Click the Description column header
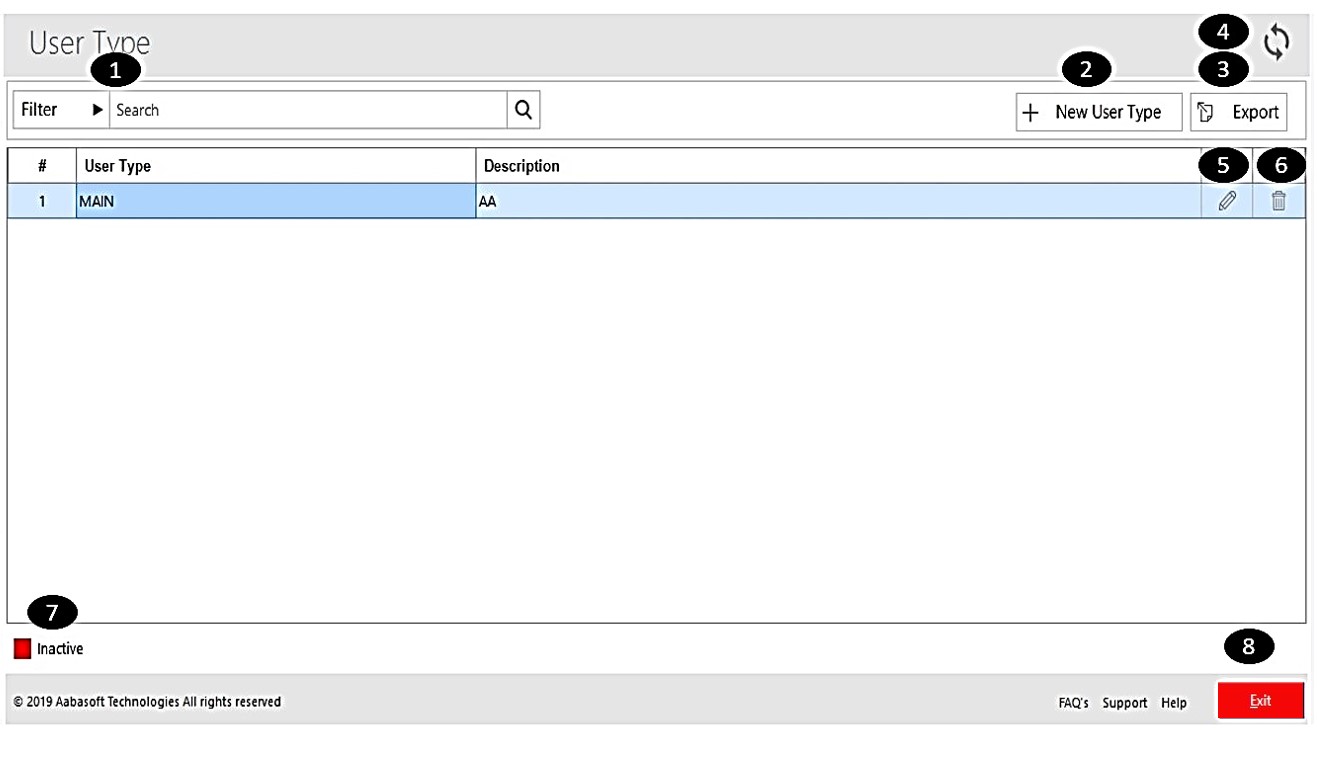This screenshot has width=1317, height=766. point(520,165)
